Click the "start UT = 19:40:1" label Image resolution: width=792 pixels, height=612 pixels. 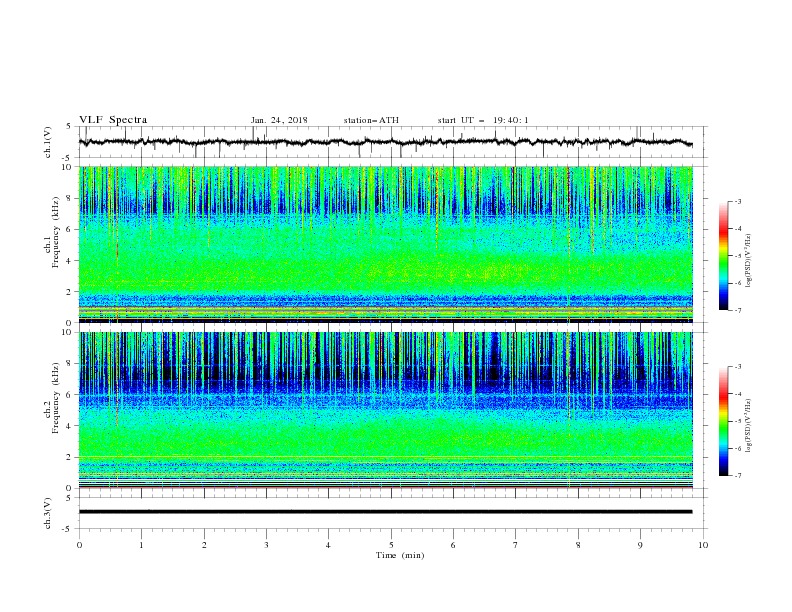click(483, 120)
